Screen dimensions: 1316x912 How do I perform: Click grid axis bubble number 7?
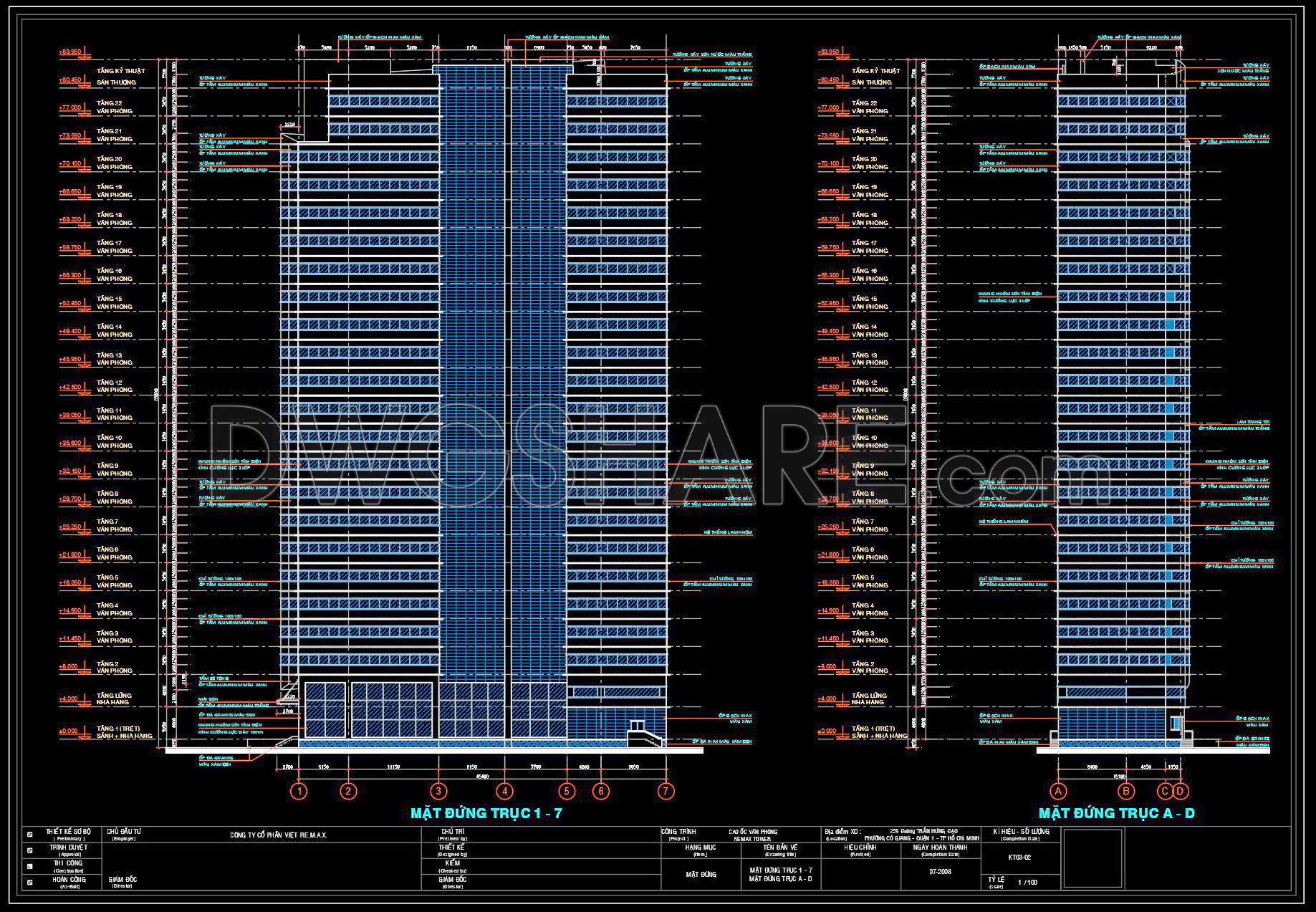666,791
